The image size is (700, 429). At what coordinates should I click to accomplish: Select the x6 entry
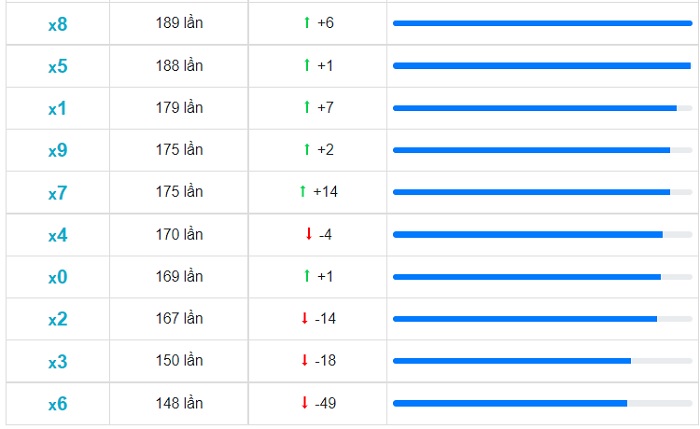click(58, 404)
